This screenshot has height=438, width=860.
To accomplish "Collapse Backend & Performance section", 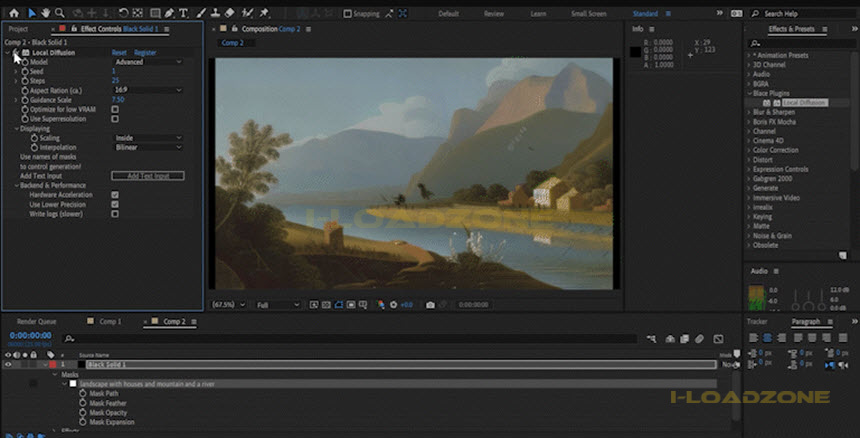I will click(x=16, y=185).
